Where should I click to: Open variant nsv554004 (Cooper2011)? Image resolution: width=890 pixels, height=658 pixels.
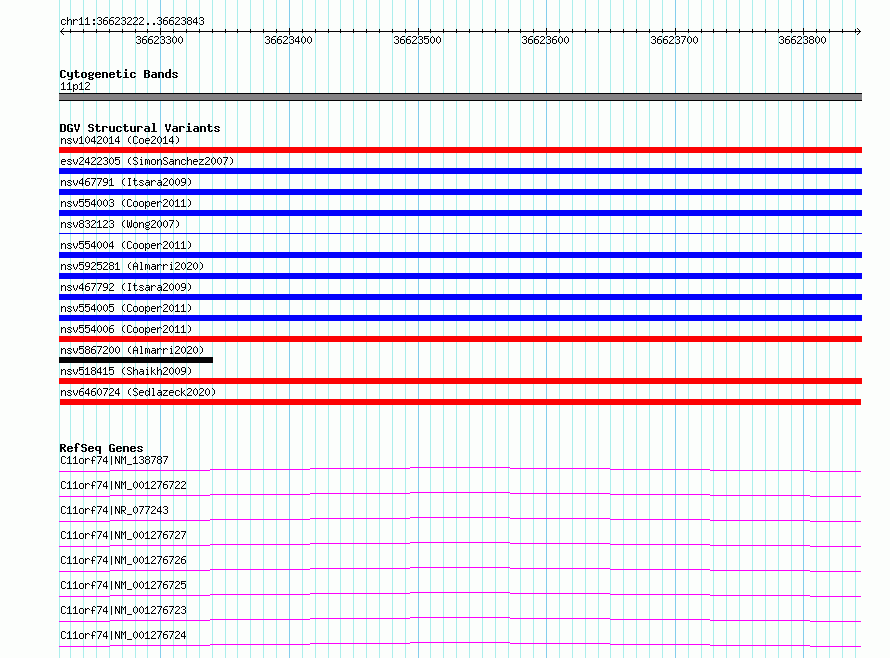pos(126,245)
